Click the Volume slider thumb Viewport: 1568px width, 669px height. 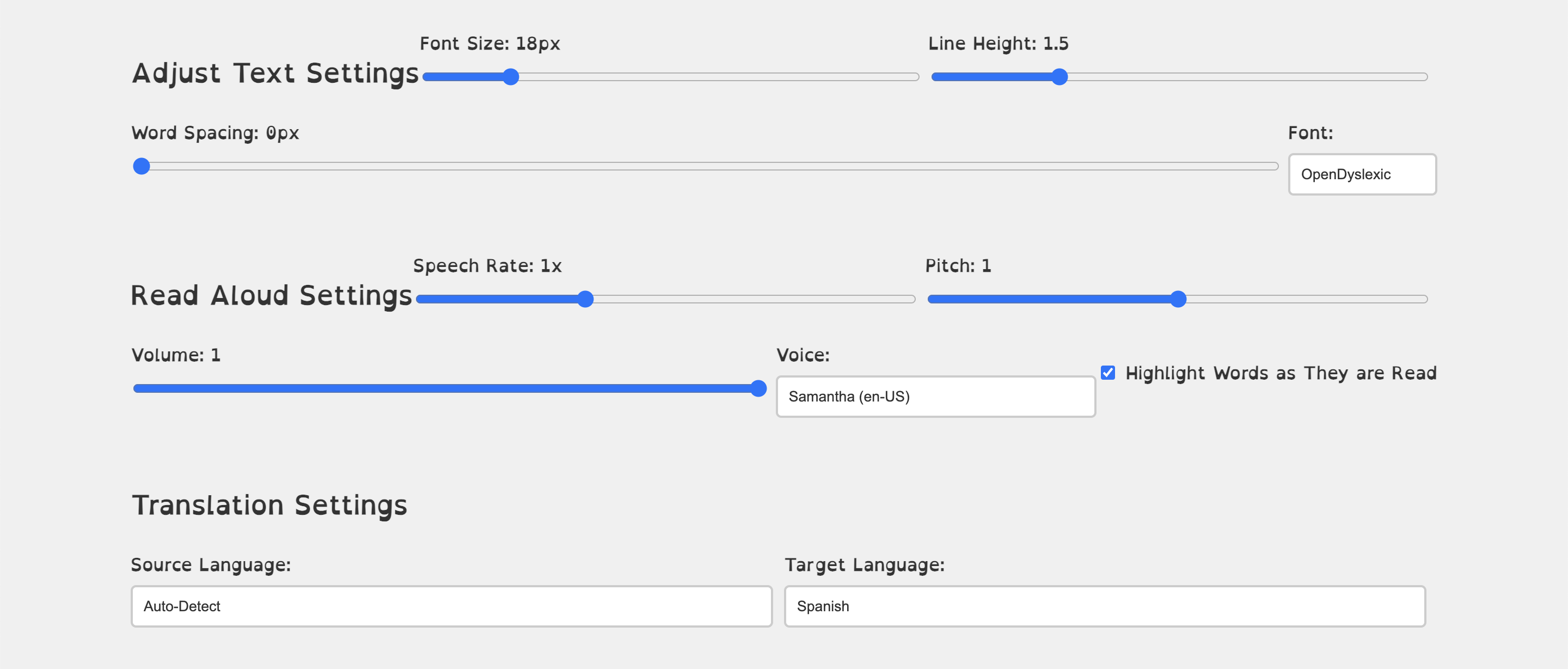tap(758, 389)
